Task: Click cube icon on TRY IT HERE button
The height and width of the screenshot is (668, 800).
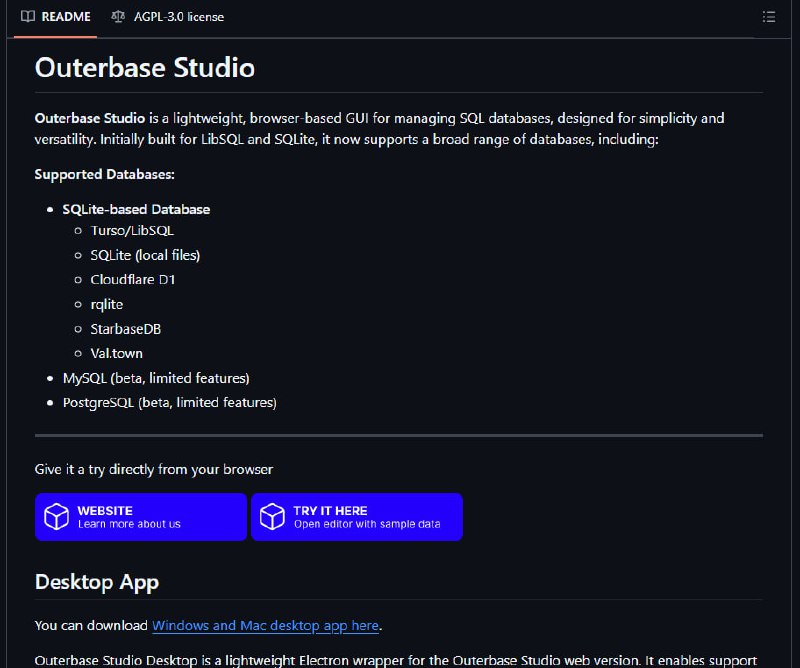Action: coord(272,516)
